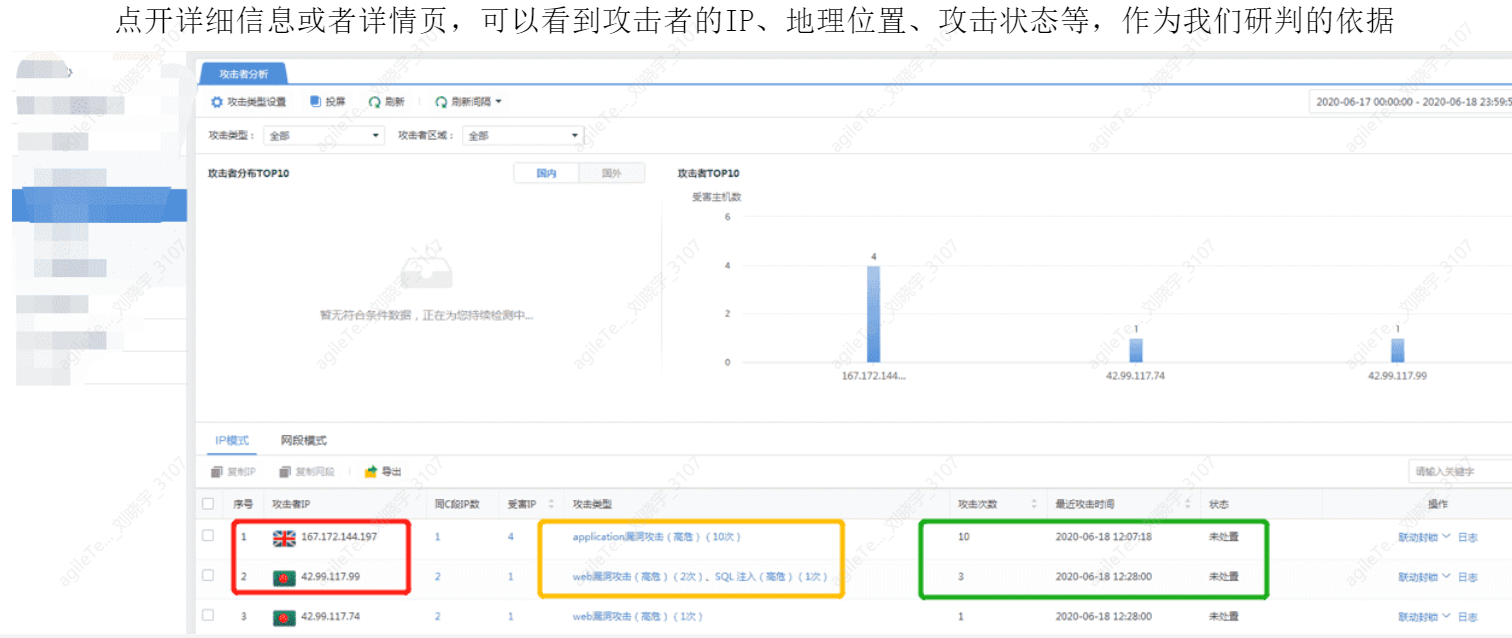
Task: Click the 刷新 refresh button
Action: (387, 102)
